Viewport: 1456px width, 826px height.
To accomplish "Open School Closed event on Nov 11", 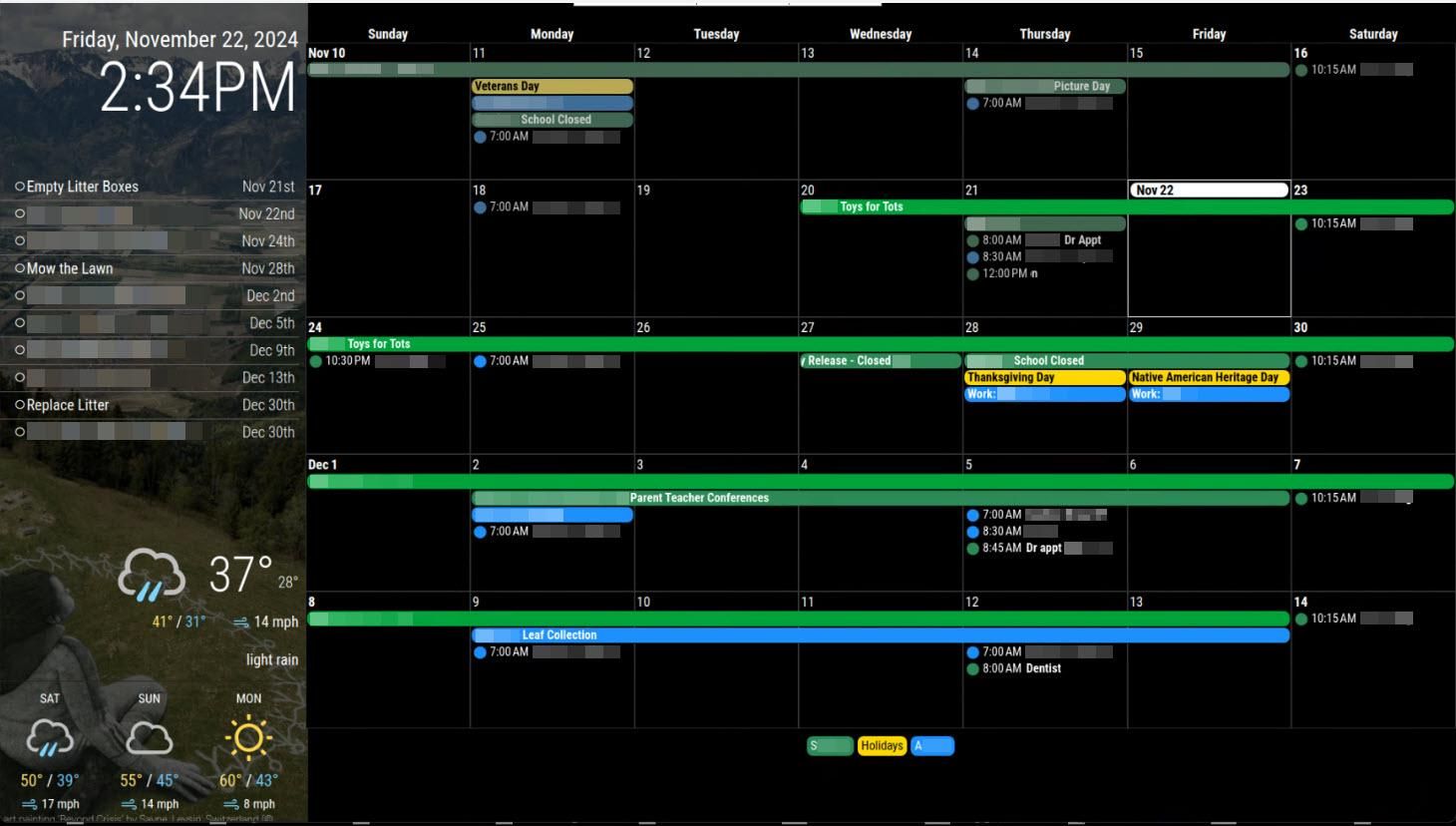I will tap(552, 120).
